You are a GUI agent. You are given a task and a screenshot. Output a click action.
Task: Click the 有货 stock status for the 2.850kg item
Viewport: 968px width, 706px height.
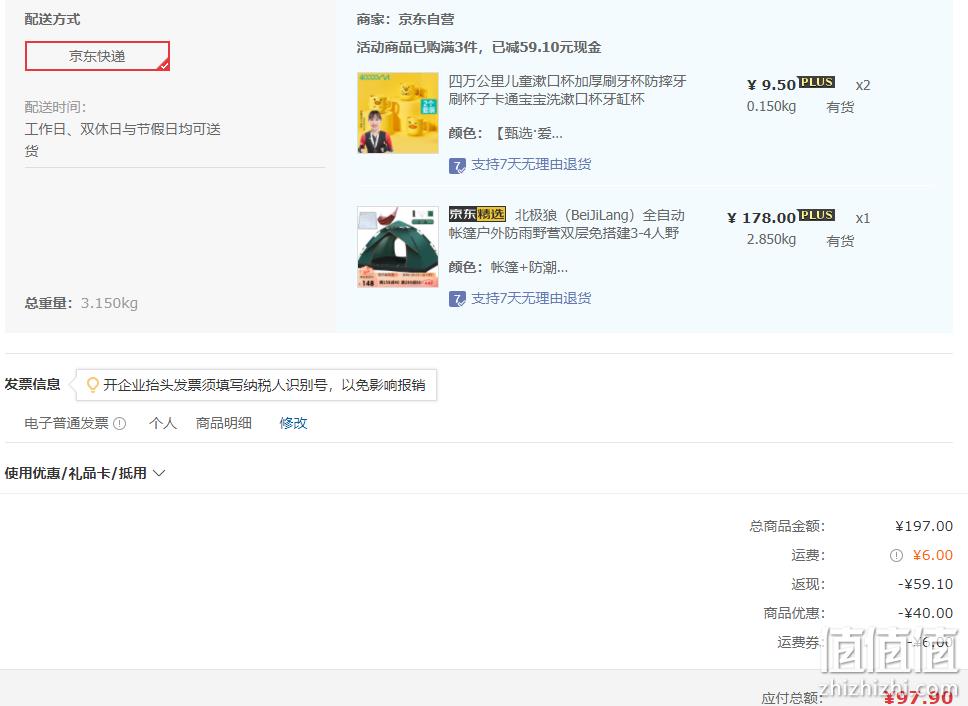(840, 241)
